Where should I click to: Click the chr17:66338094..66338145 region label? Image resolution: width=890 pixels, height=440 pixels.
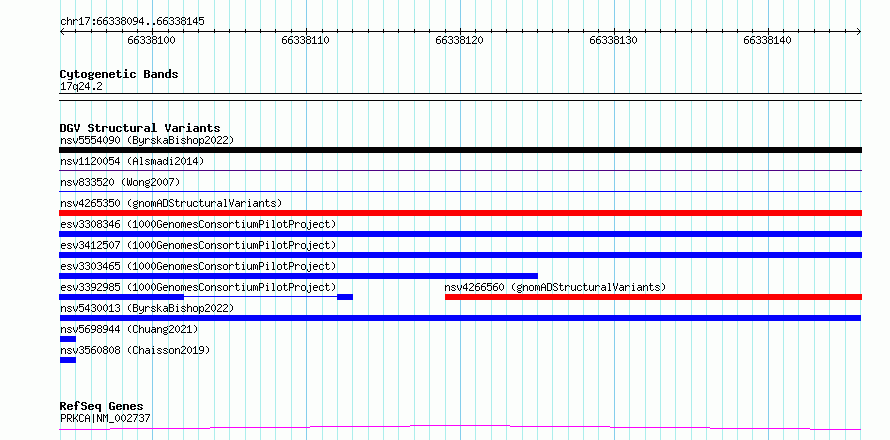coord(132,22)
